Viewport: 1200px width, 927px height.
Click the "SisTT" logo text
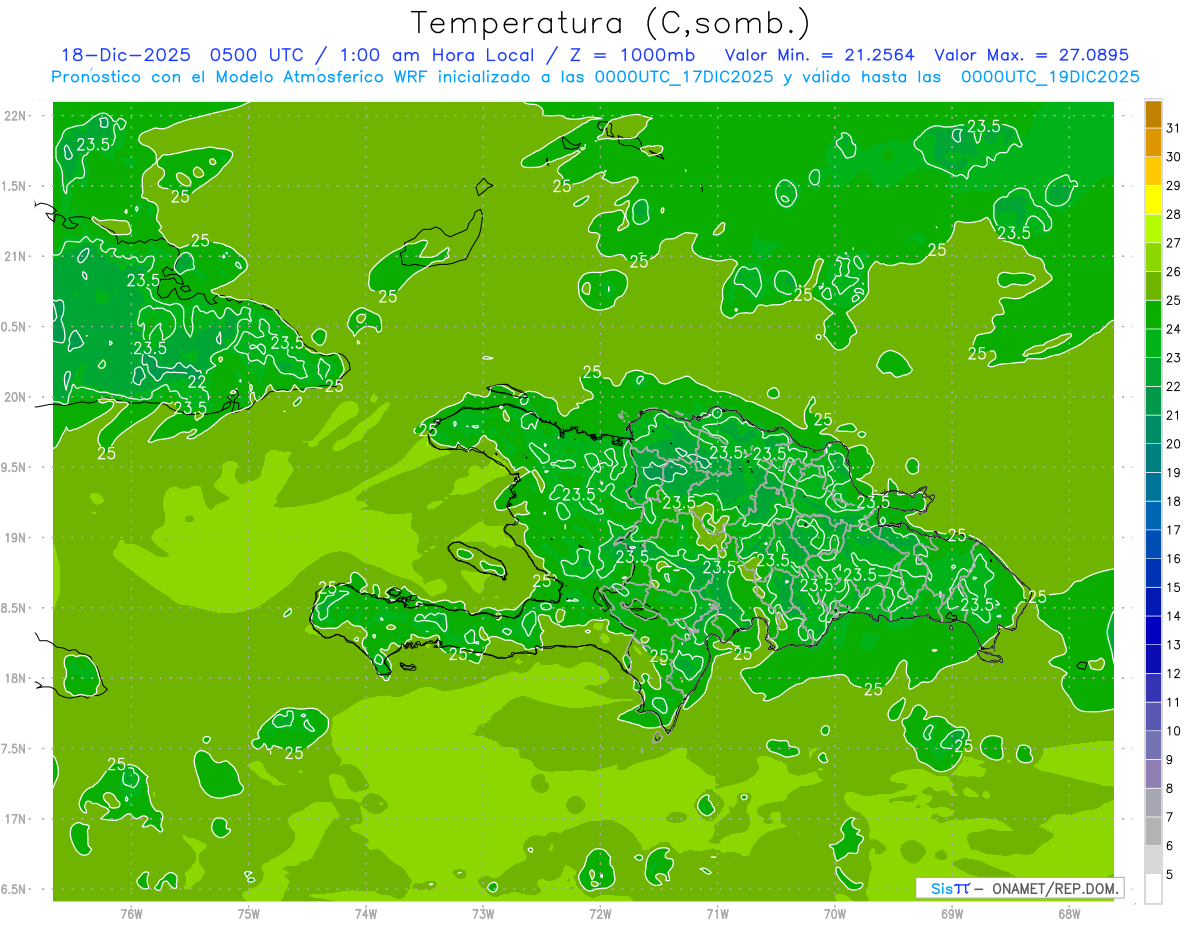949,888
